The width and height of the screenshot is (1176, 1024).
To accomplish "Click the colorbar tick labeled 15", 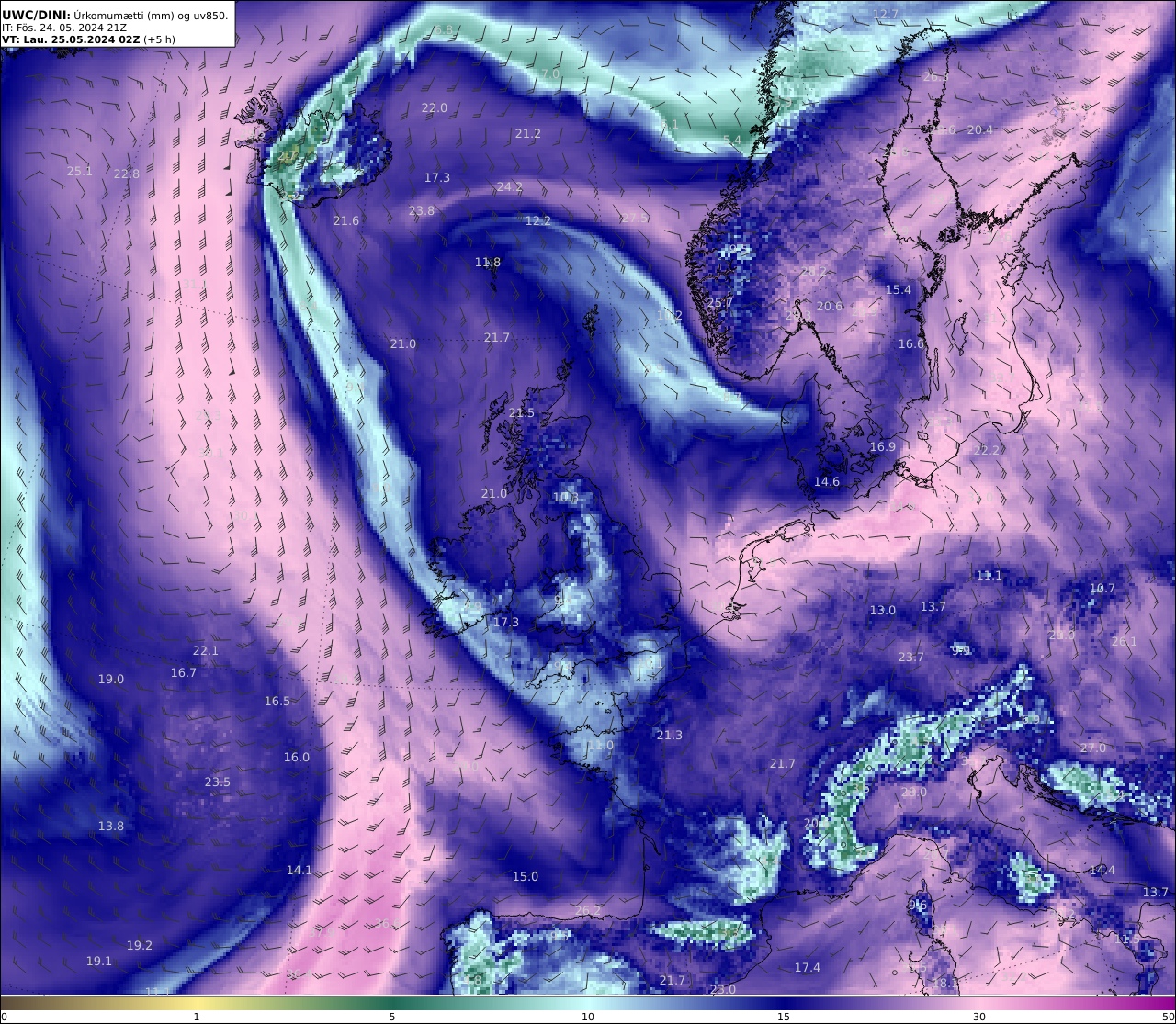I will (784, 1016).
